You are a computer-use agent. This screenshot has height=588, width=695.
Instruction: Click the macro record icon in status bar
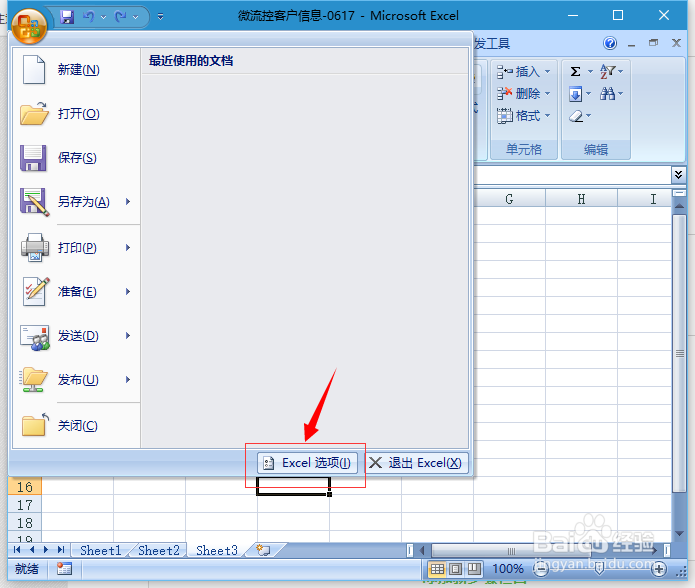64,569
